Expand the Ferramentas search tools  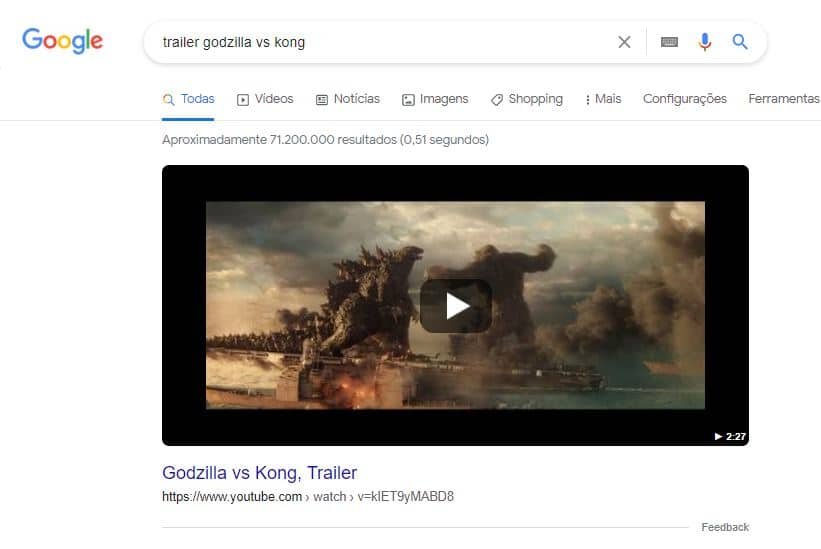tap(783, 99)
